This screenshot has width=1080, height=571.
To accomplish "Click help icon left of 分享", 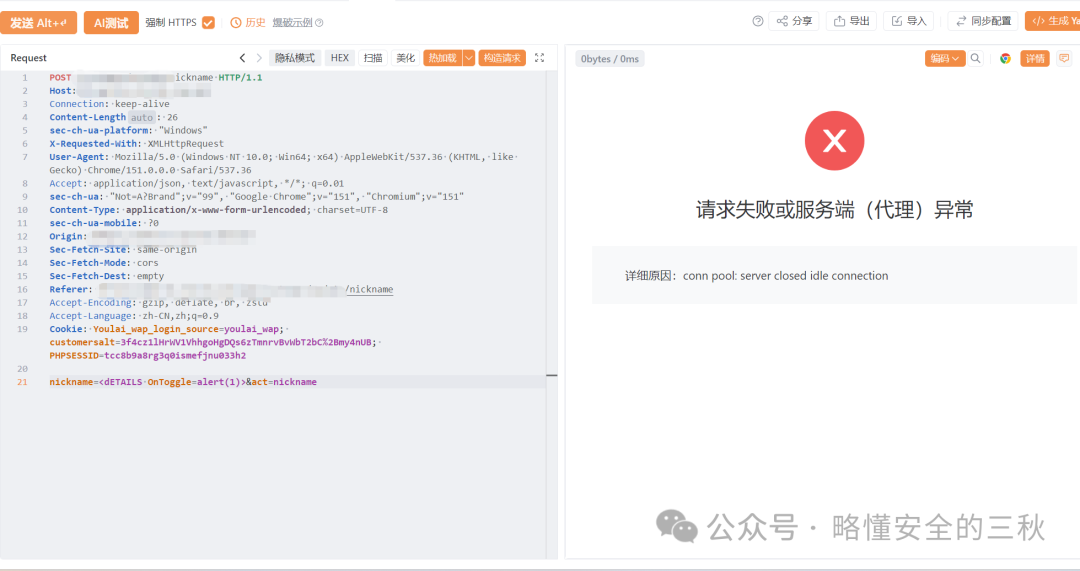I will [758, 21].
